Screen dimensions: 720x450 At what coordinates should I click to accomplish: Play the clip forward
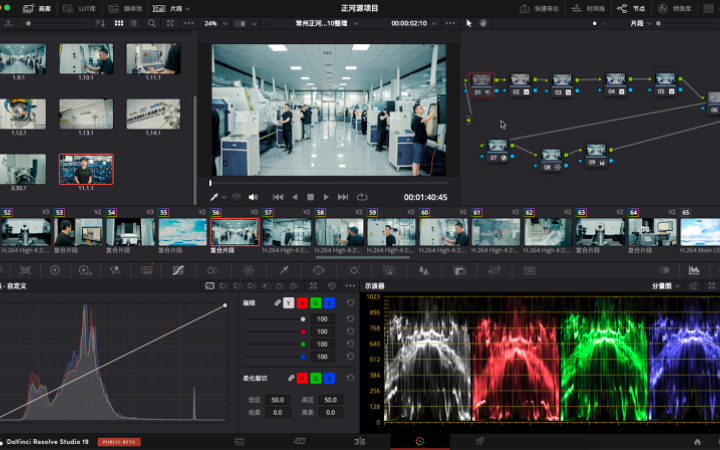point(326,197)
